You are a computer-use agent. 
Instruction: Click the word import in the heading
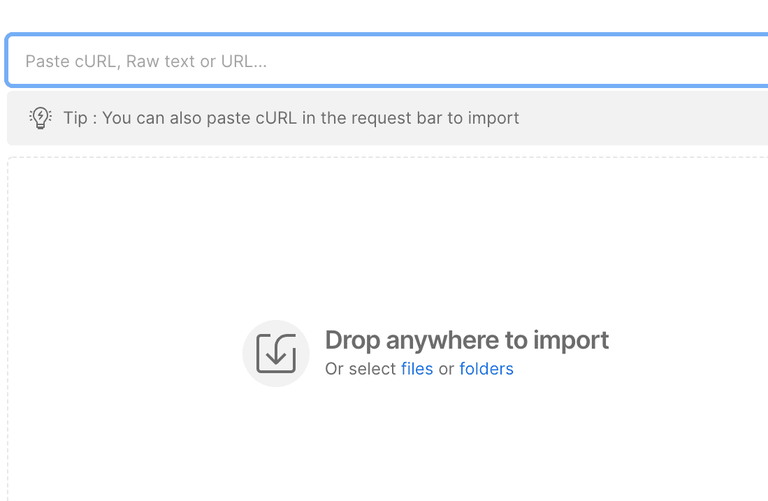coord(570,340)
